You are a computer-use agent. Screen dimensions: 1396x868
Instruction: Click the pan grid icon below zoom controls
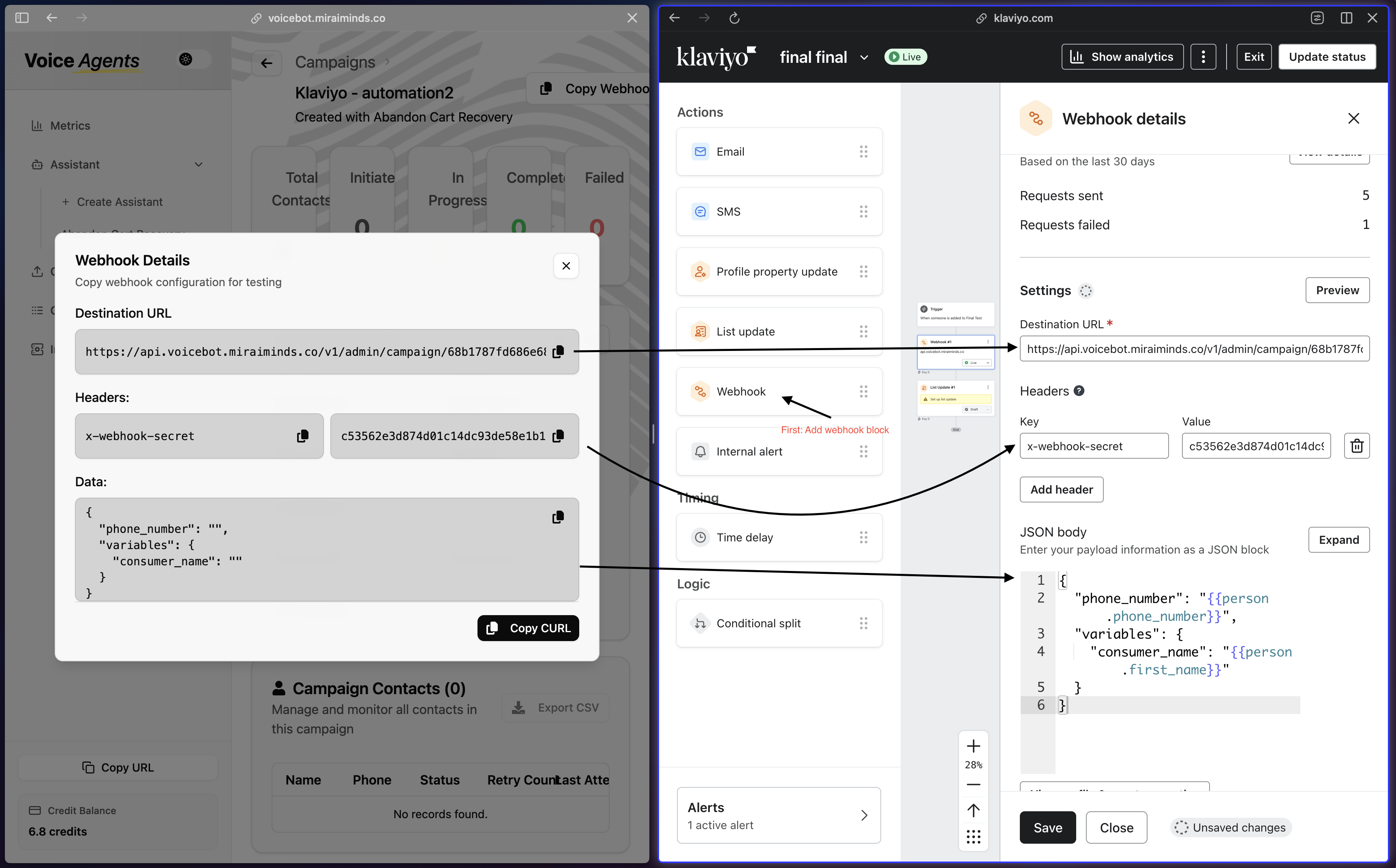973,837
